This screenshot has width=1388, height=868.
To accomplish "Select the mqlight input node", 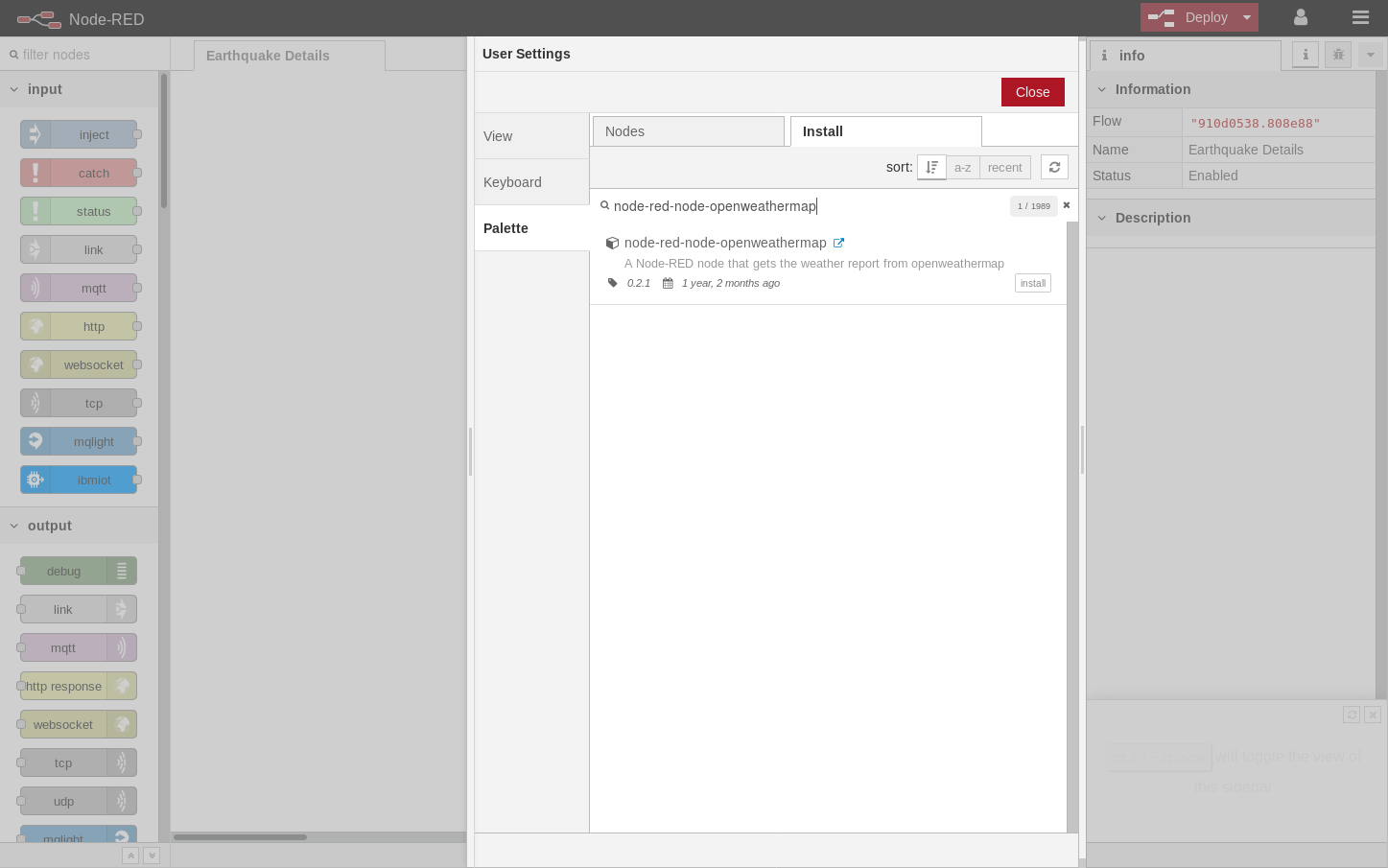I will [x=79, y=441].
